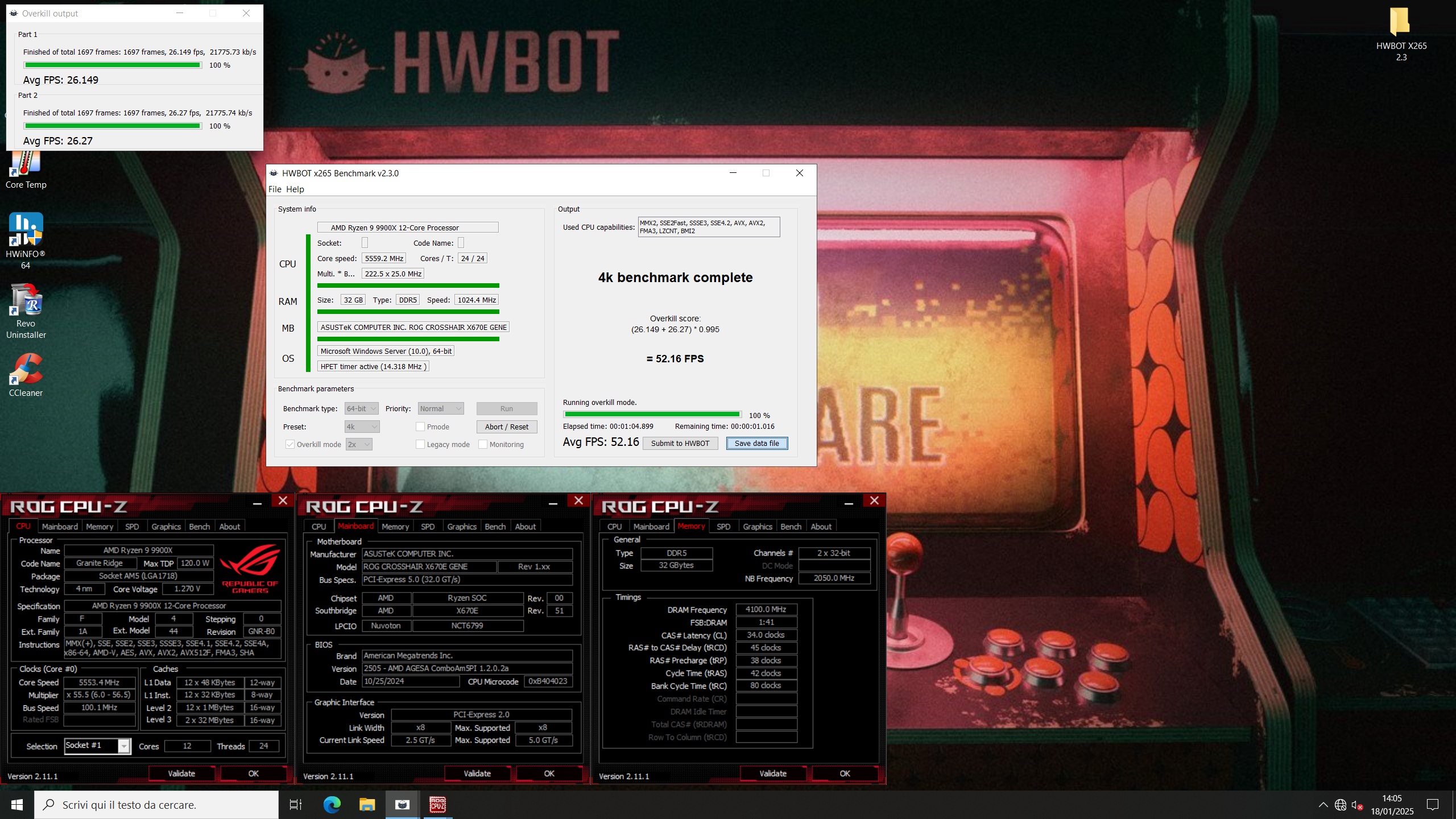Open the HWBOT X265 2.3 desktop folder
This screenshot has height=819, width=1456.
[x=1401, y=34]
